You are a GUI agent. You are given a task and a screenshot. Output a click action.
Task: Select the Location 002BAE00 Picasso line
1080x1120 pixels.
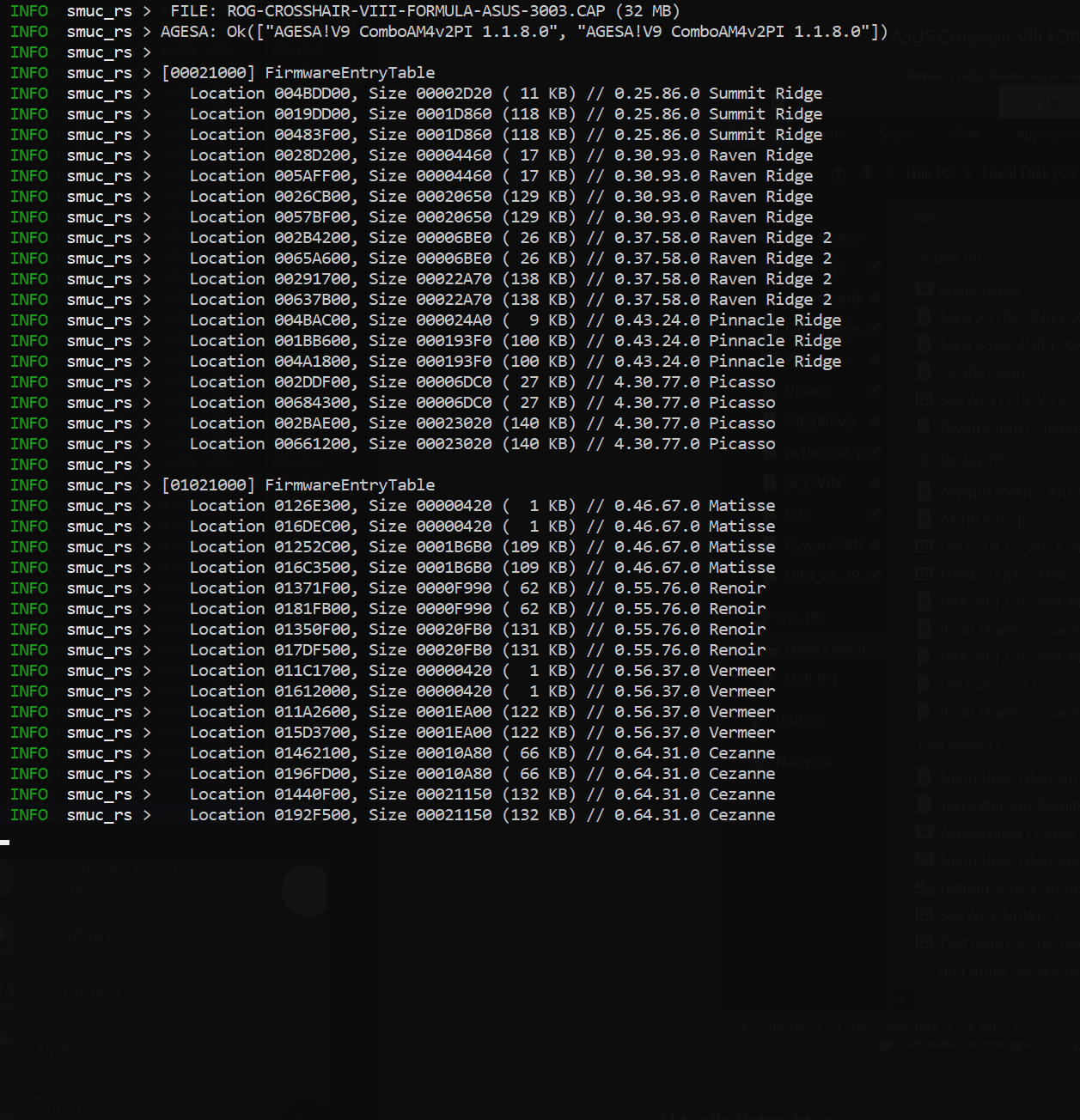393,423
